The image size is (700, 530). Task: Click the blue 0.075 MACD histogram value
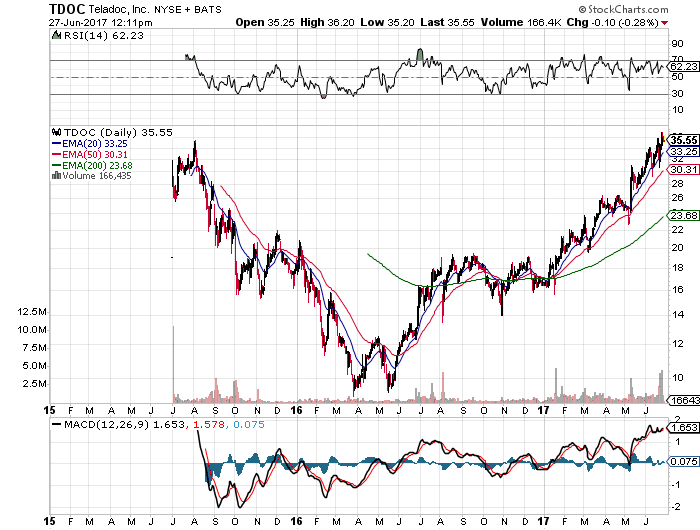[249, 425]
